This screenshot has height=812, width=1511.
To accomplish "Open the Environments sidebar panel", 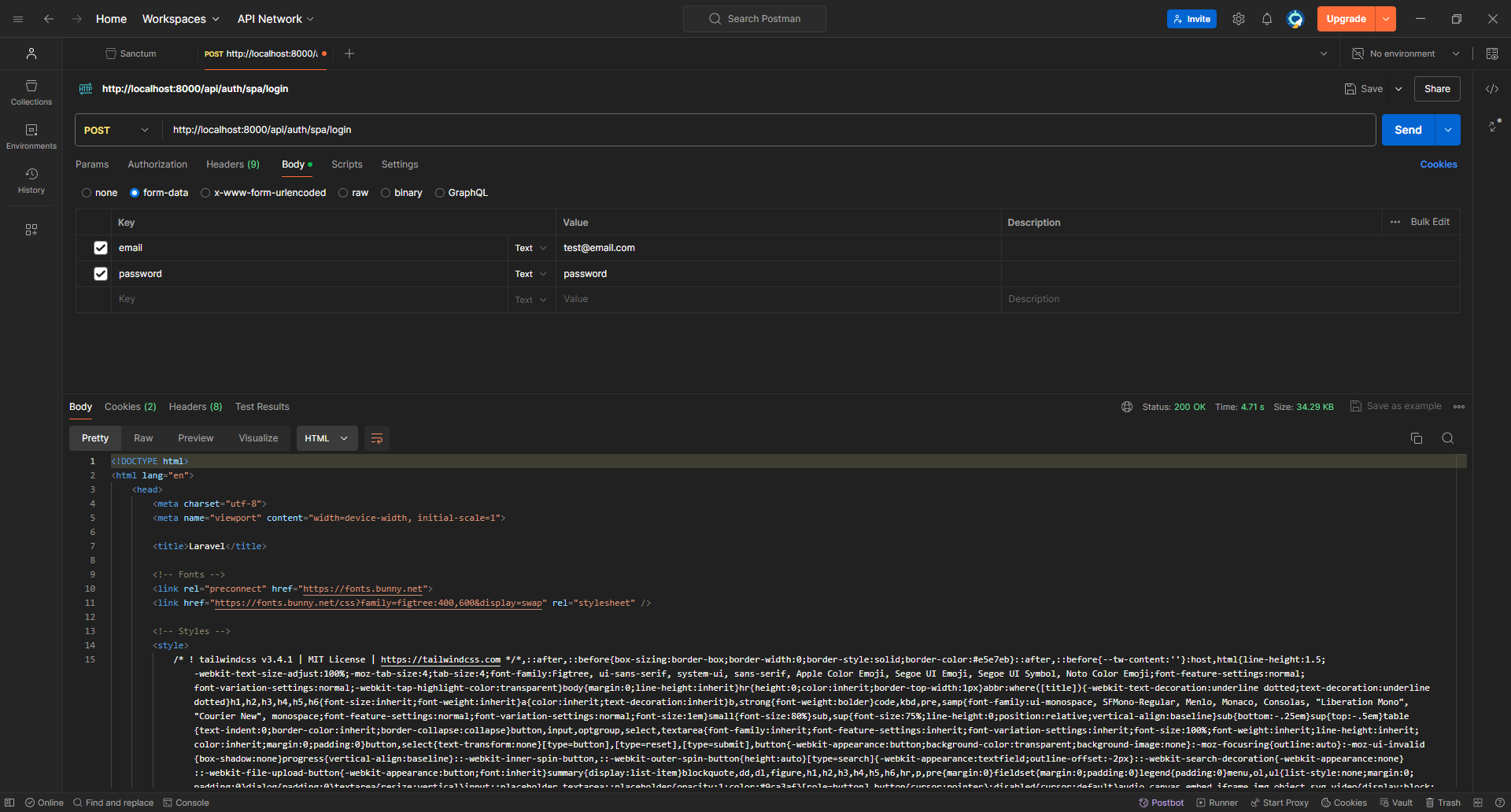I will coord(31,136).
